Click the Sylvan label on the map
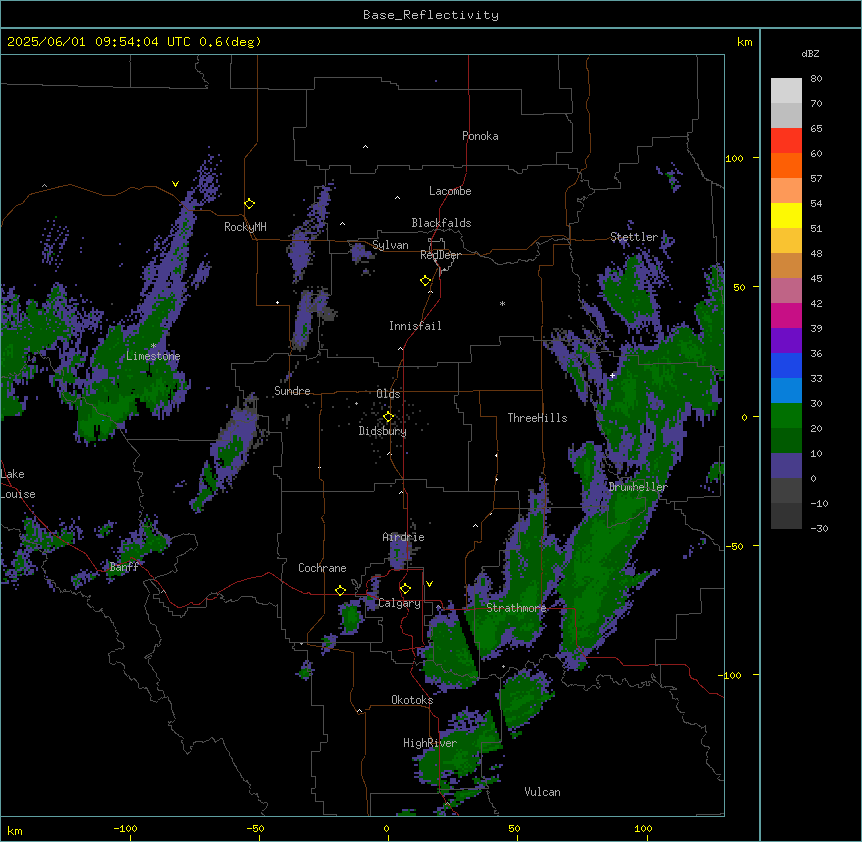The height and width of the screenshot is (842, 862). coord(390,245)
